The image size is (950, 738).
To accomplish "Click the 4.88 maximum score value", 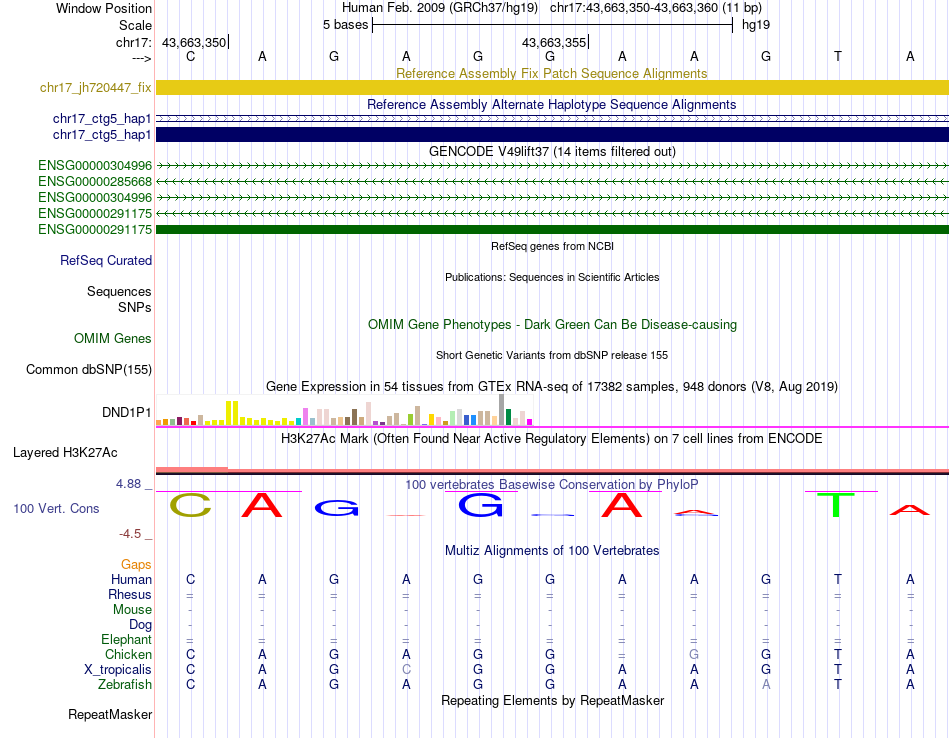I will pyautogui.click(x=128, y=484).
